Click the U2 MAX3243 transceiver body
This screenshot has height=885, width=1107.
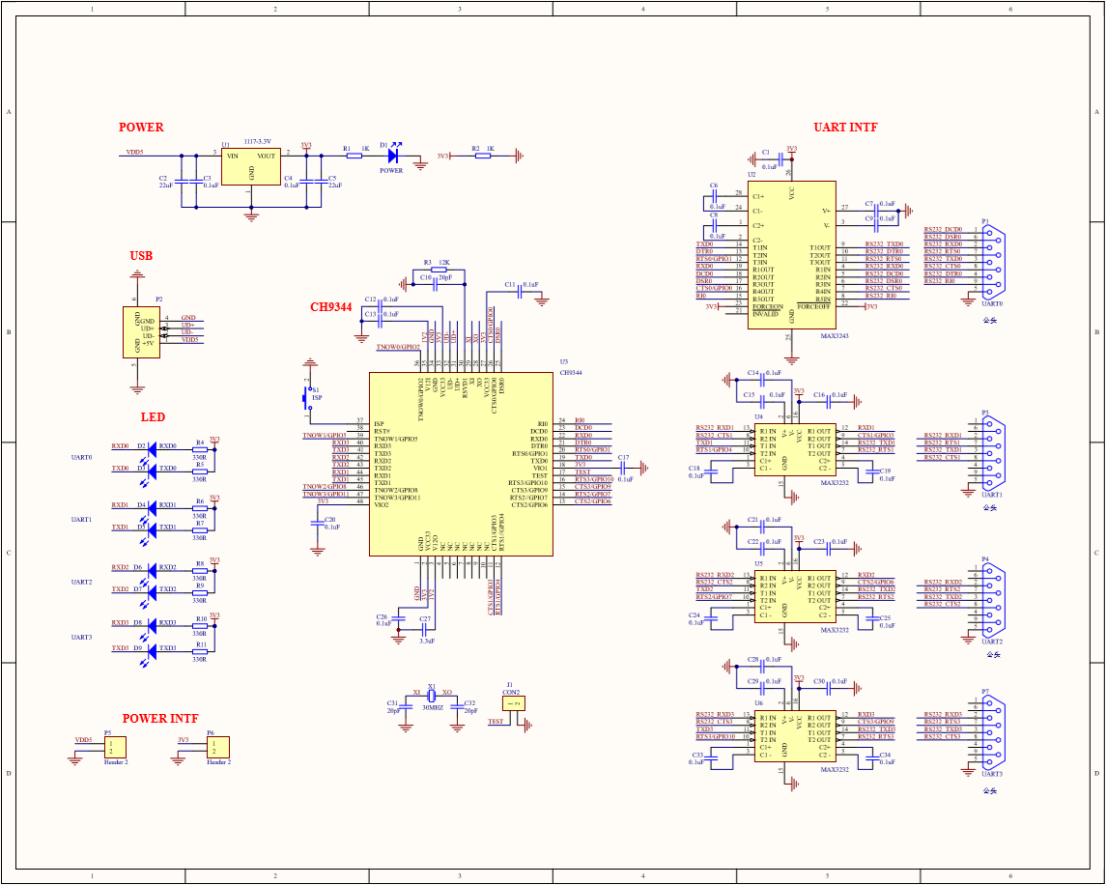click(791, 255)
